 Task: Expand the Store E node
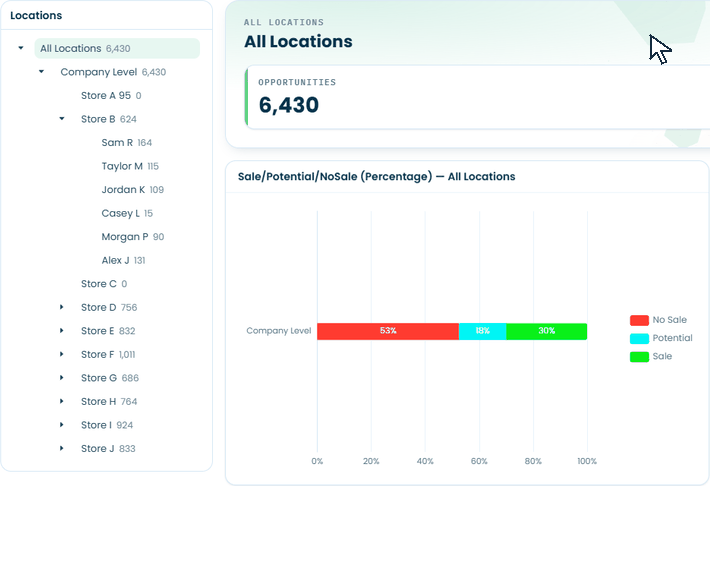(62, 331)
